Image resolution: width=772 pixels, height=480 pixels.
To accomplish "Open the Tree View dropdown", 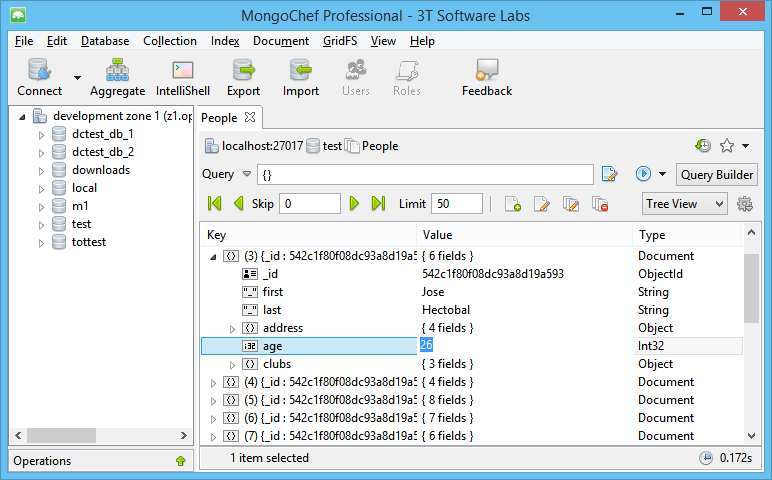I will (684, 204).
